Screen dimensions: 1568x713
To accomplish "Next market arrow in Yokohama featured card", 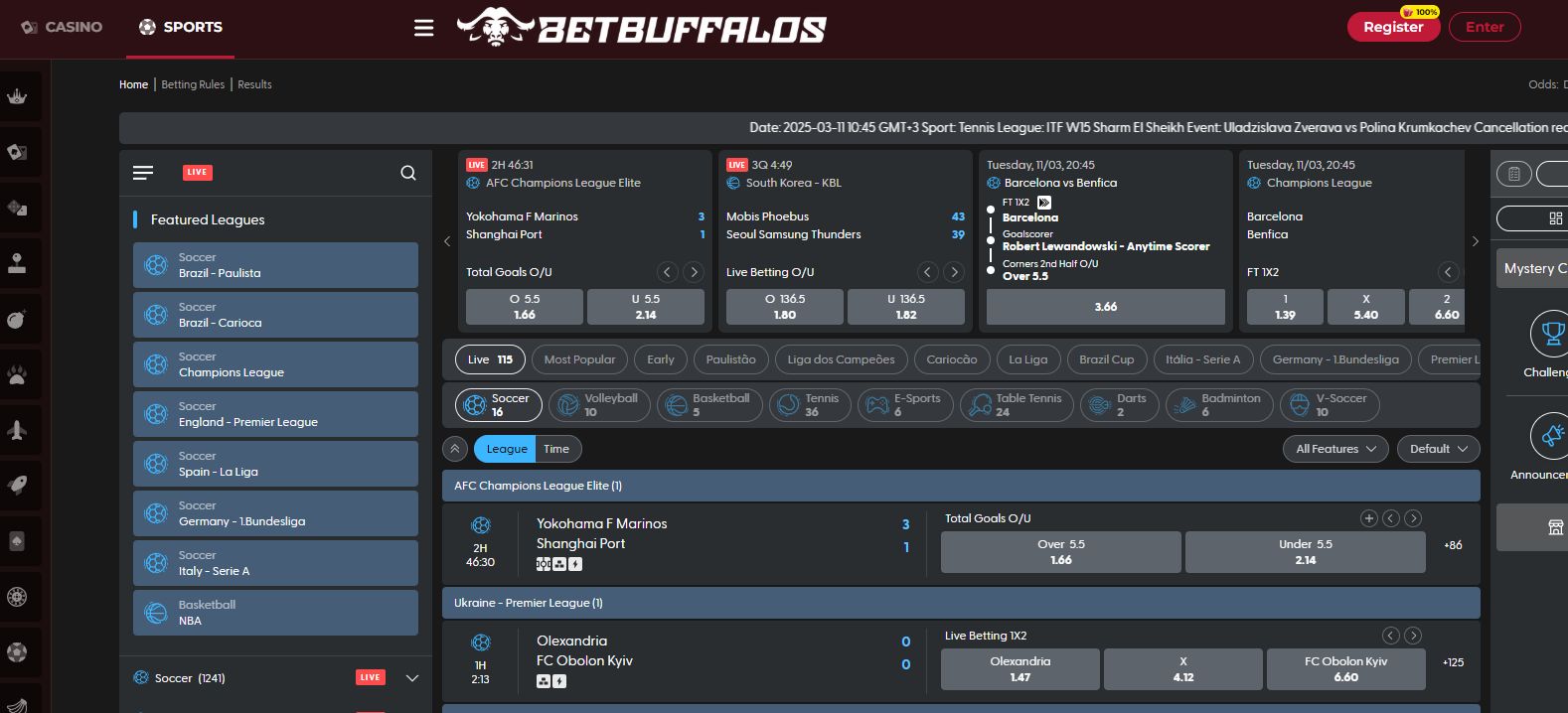I will tap(694, 272).
